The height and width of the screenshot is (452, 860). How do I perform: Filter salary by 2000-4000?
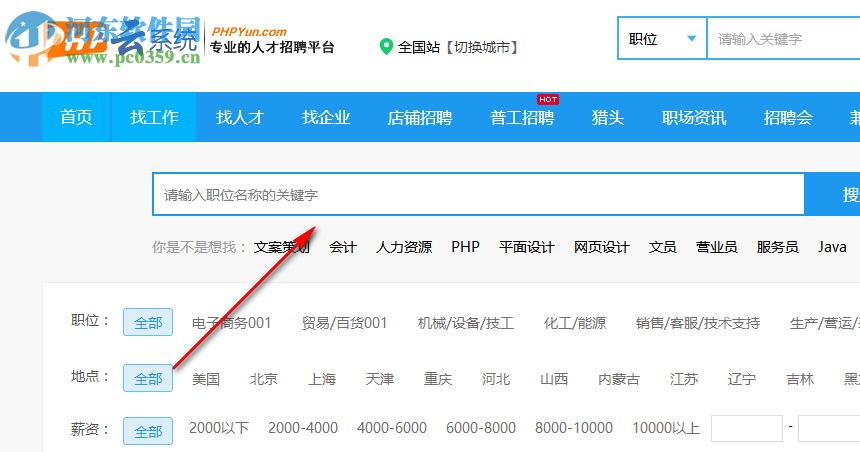303,428
